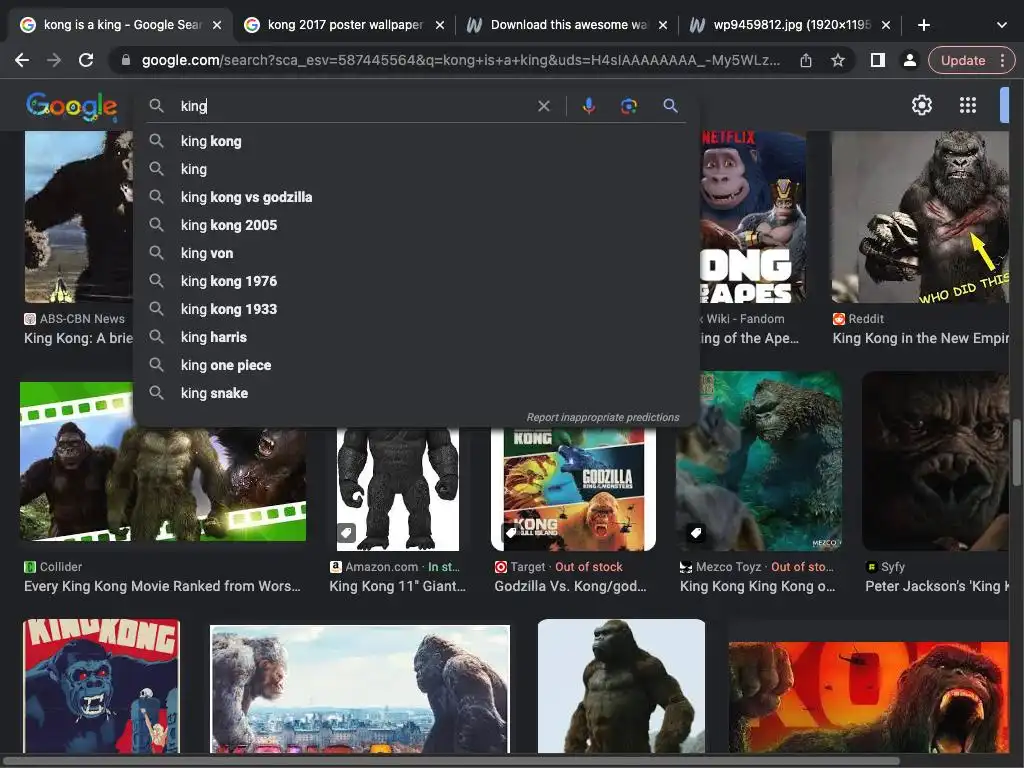Expand the tab search chevron
1024x768 pixels.
click(x=1002, y=25)
